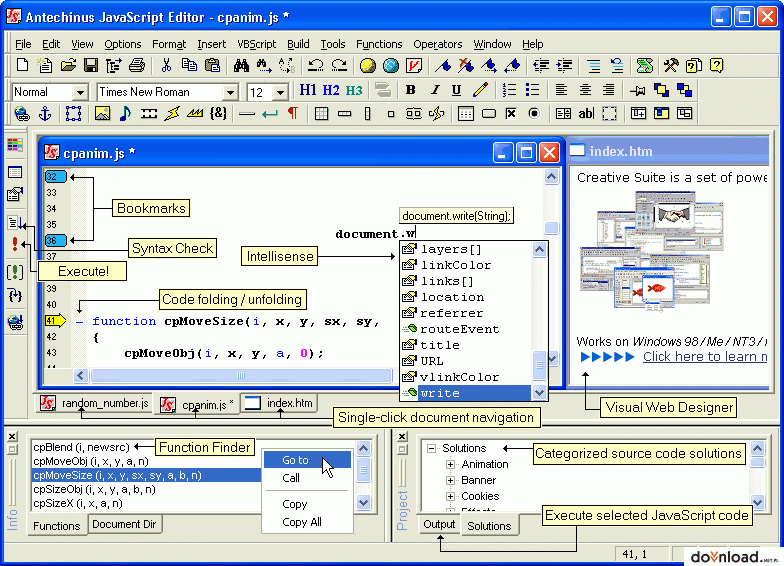
Task: Align text right
Action: tap(608, 90)
